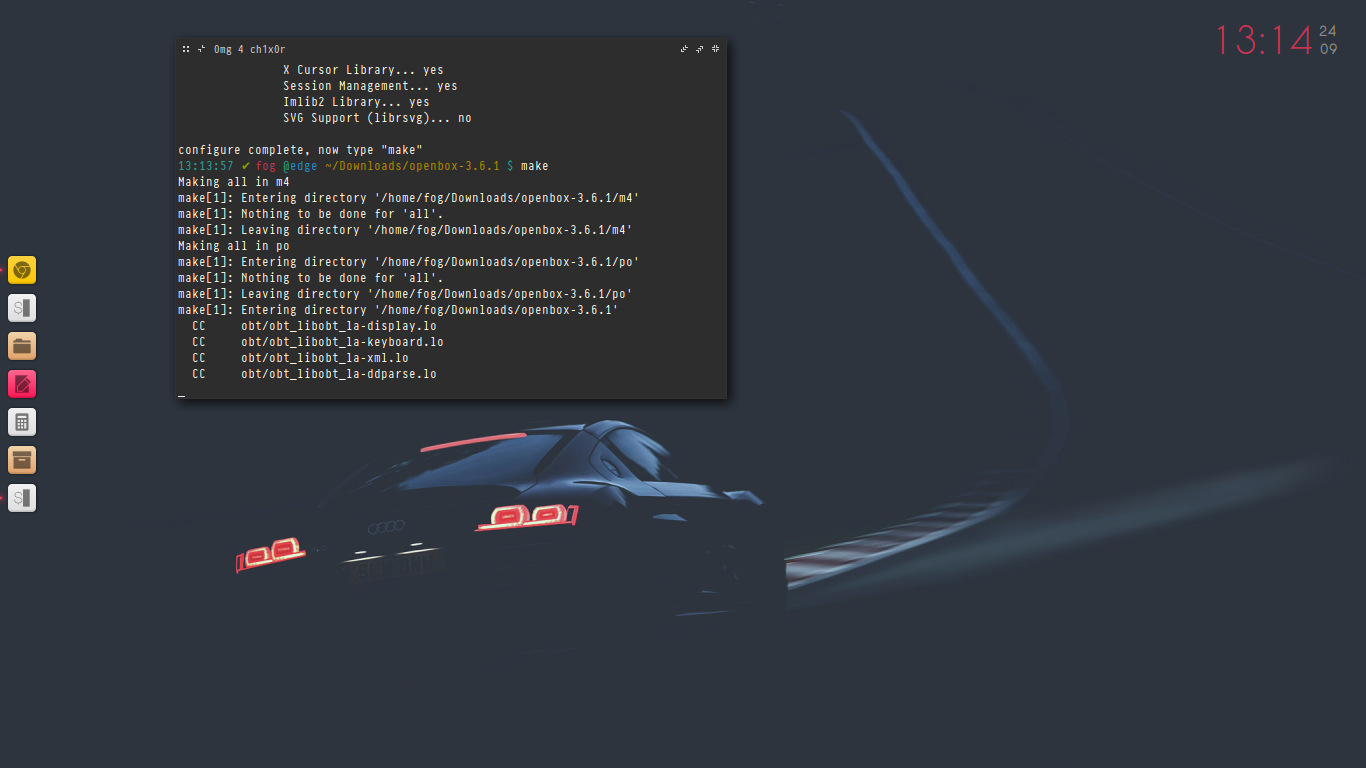Click the terminal cursor on the last line
The image size is (1366, 768).
coord(181,396)
